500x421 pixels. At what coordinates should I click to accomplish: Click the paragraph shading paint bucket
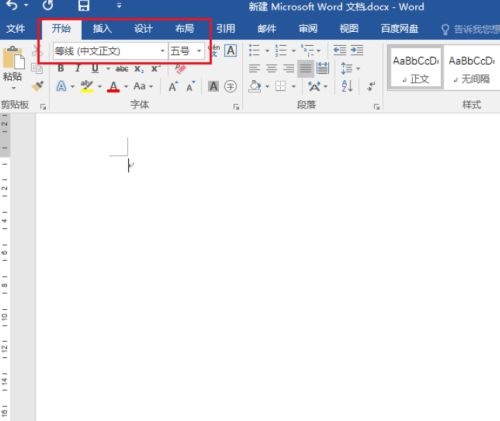(255, 86)
